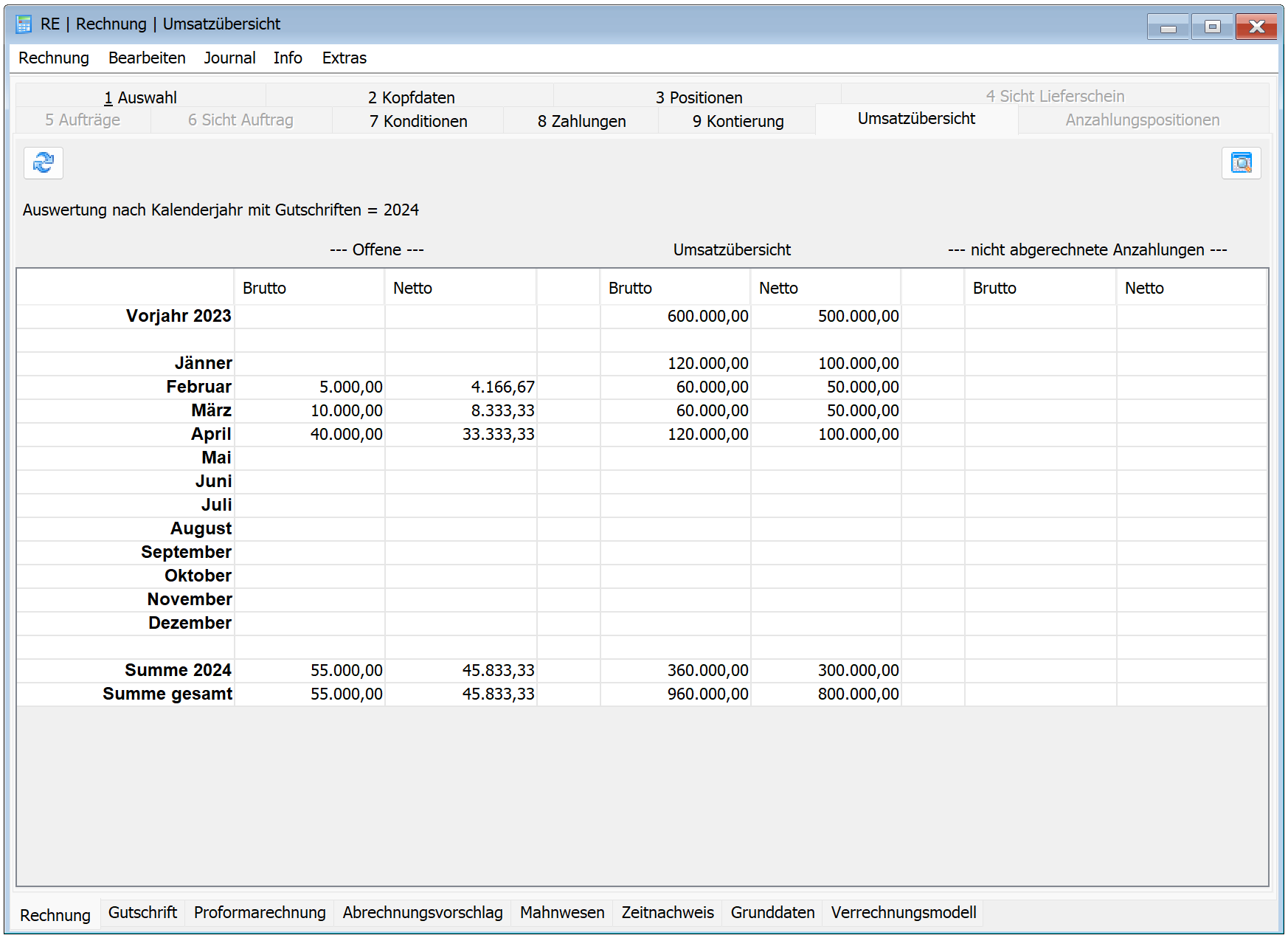This screenshot has height=938, width=1288.
Task: Open the Extras menu
Action: (x=344, y=58)
